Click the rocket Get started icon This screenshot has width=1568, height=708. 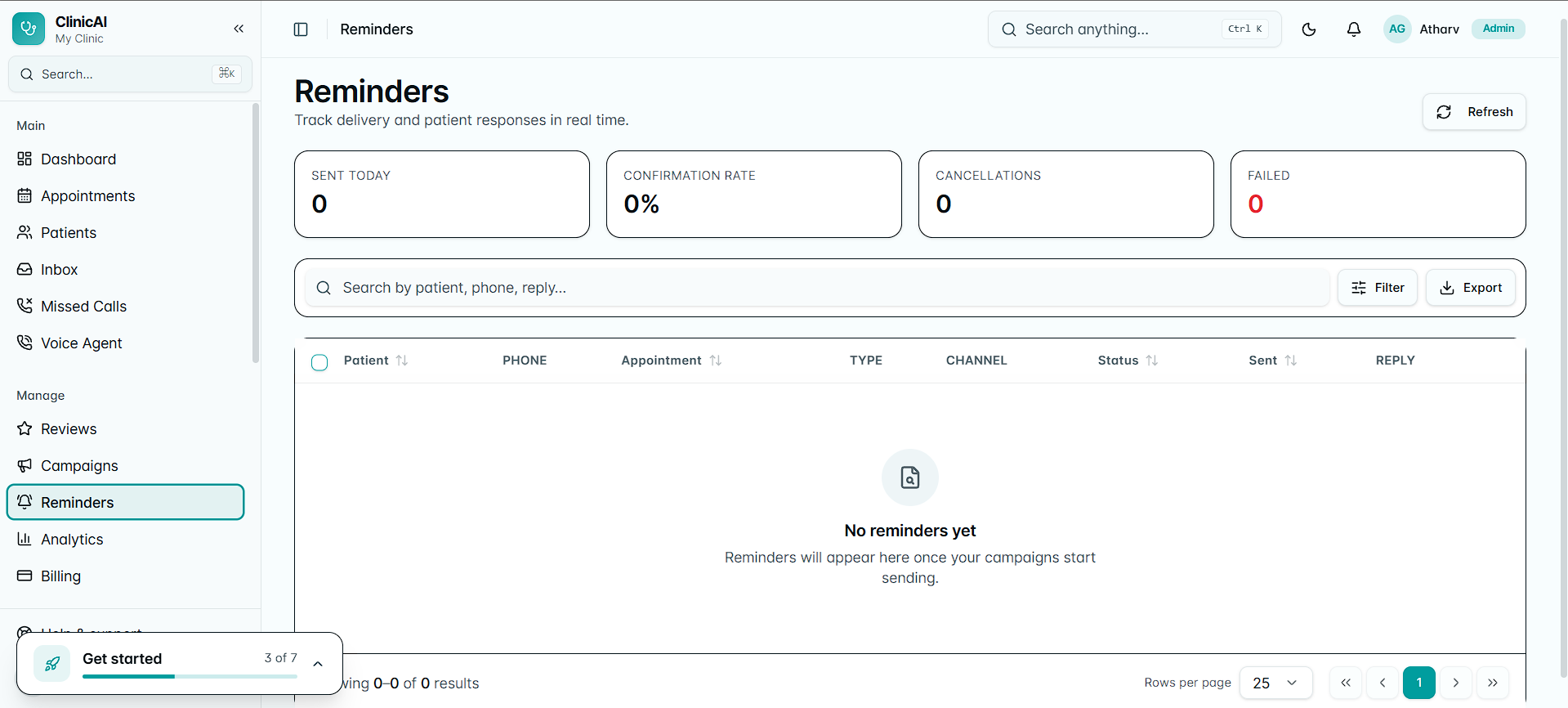point(52,664)
